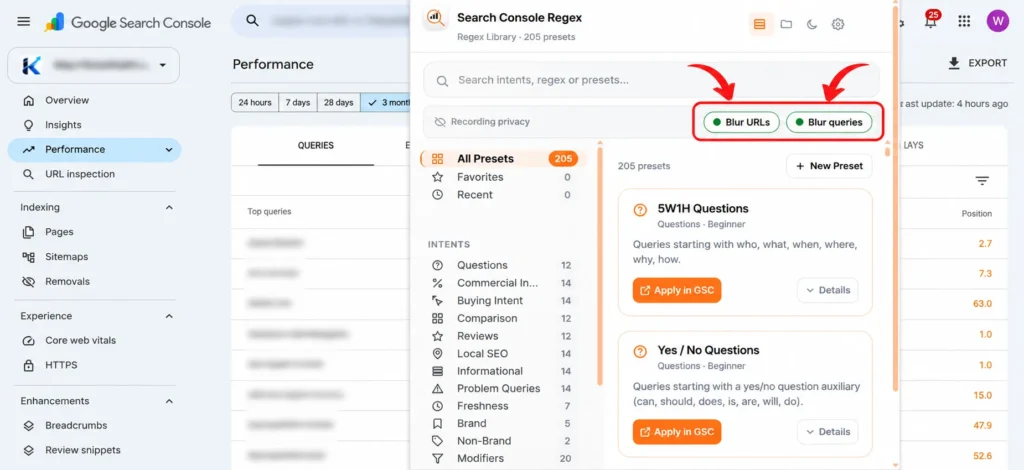Click the Removals icon under Indexing

[28, 282]
